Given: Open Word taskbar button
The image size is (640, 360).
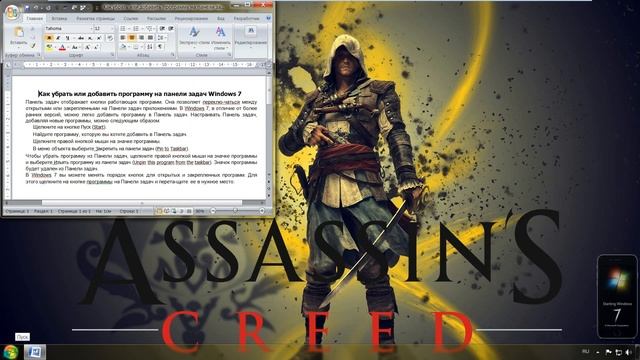Looking at the screenshot, I should click(x=35, y=352).
